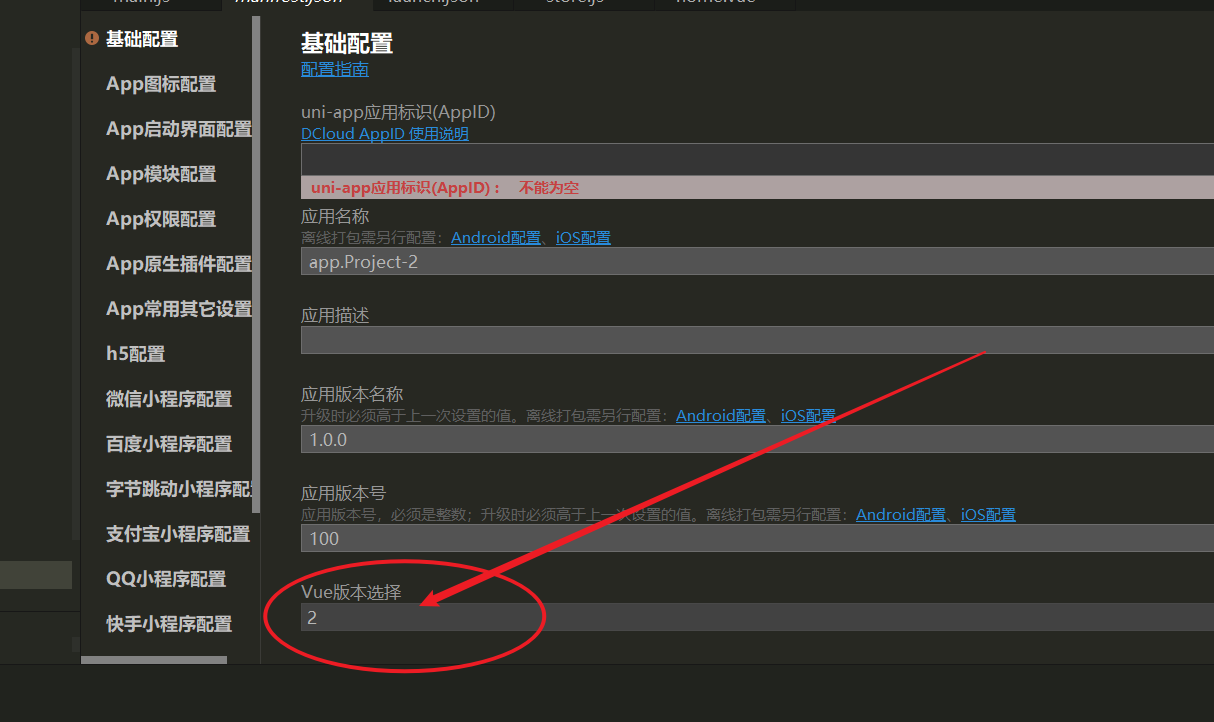This screenshot has width=1214, height=722.
Task: Open Android配置 link under 应用名称
Action: coord(496,238)
